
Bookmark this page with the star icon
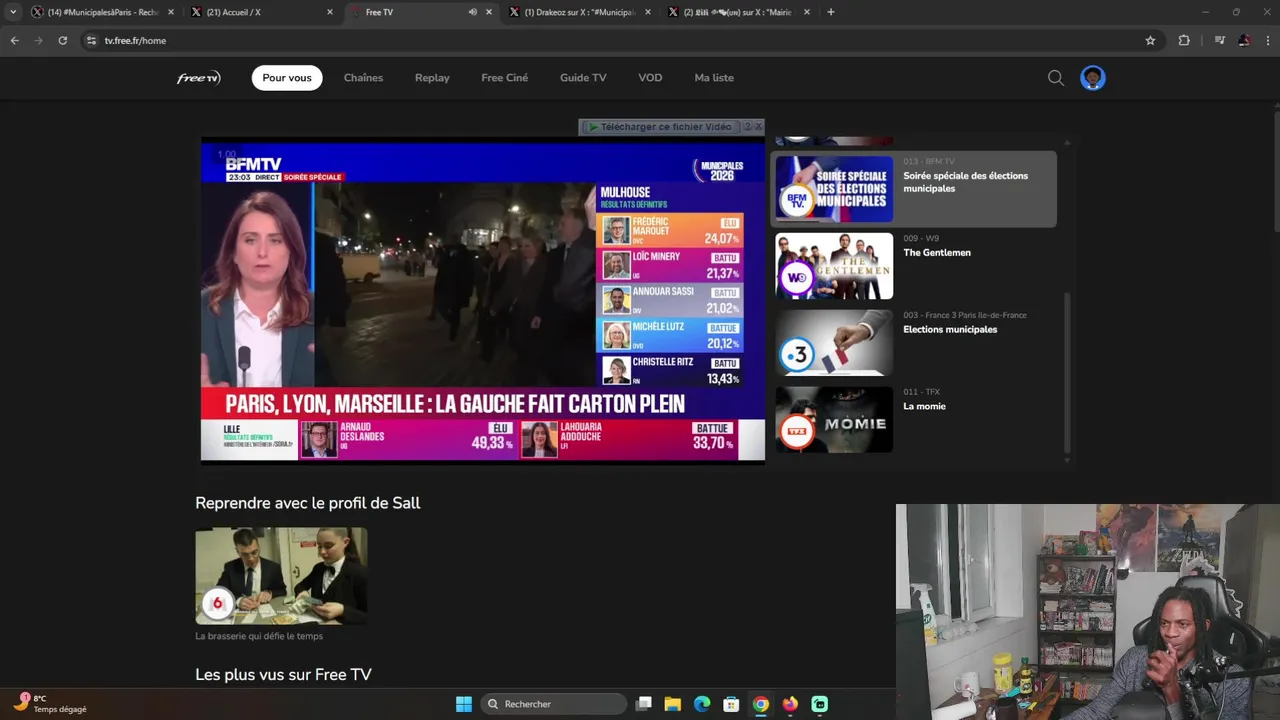coord(1150,40)
